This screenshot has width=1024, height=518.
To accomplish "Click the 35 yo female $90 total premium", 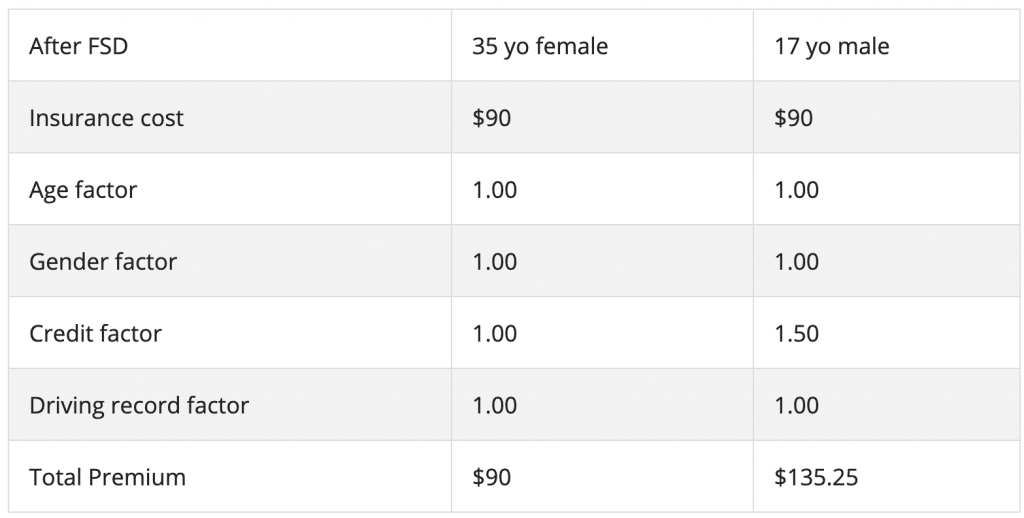I will click(x=492, y=478).
